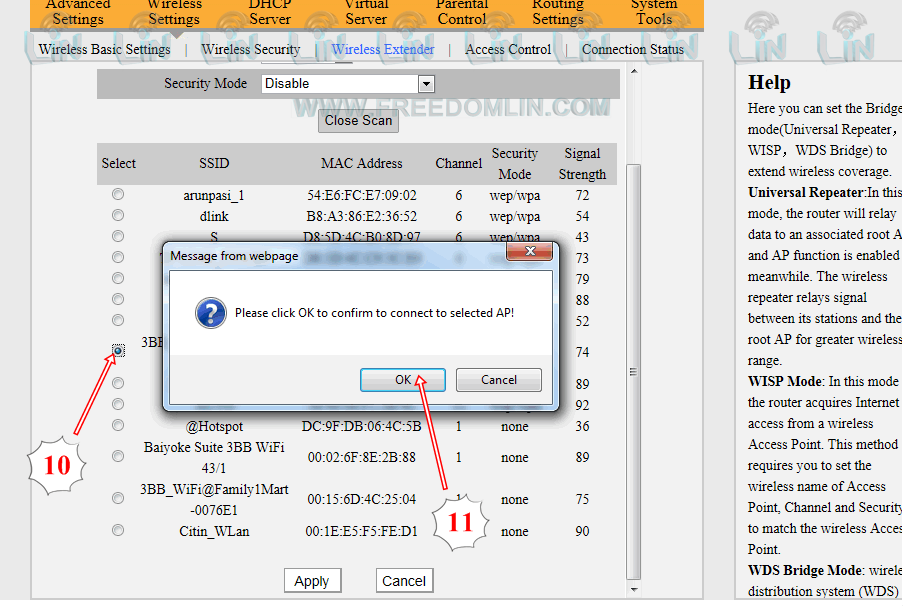Select 3BB_WiFi@Family1Mart radio button

pyautogui.click(x=118, y=499)
